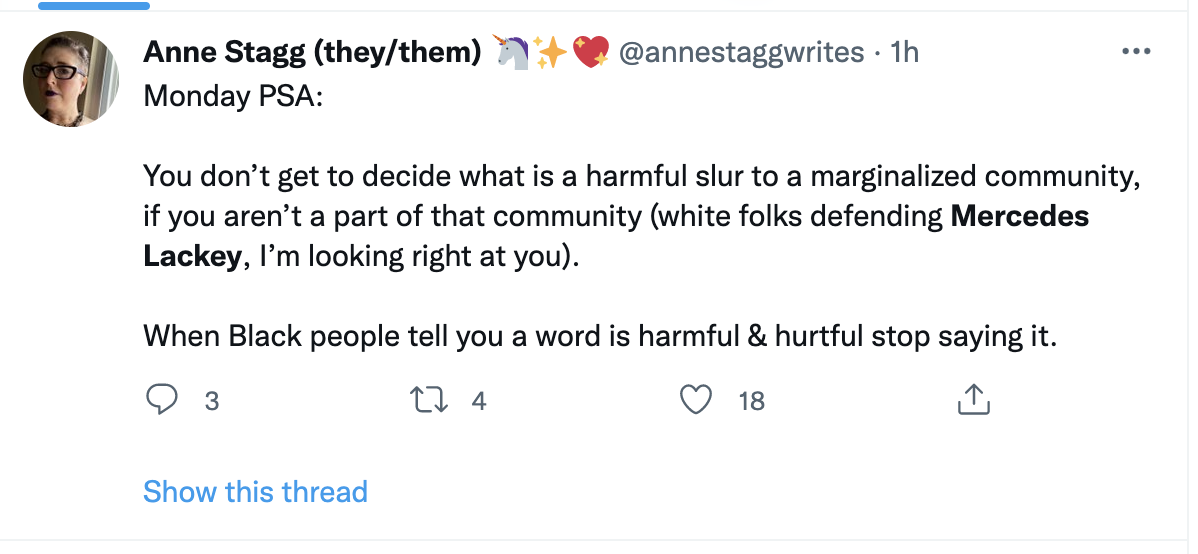Viewport: 1198px width, 554px height.
Task: Click the 1h timestamp of the tweet
Action: coord(904,52)
